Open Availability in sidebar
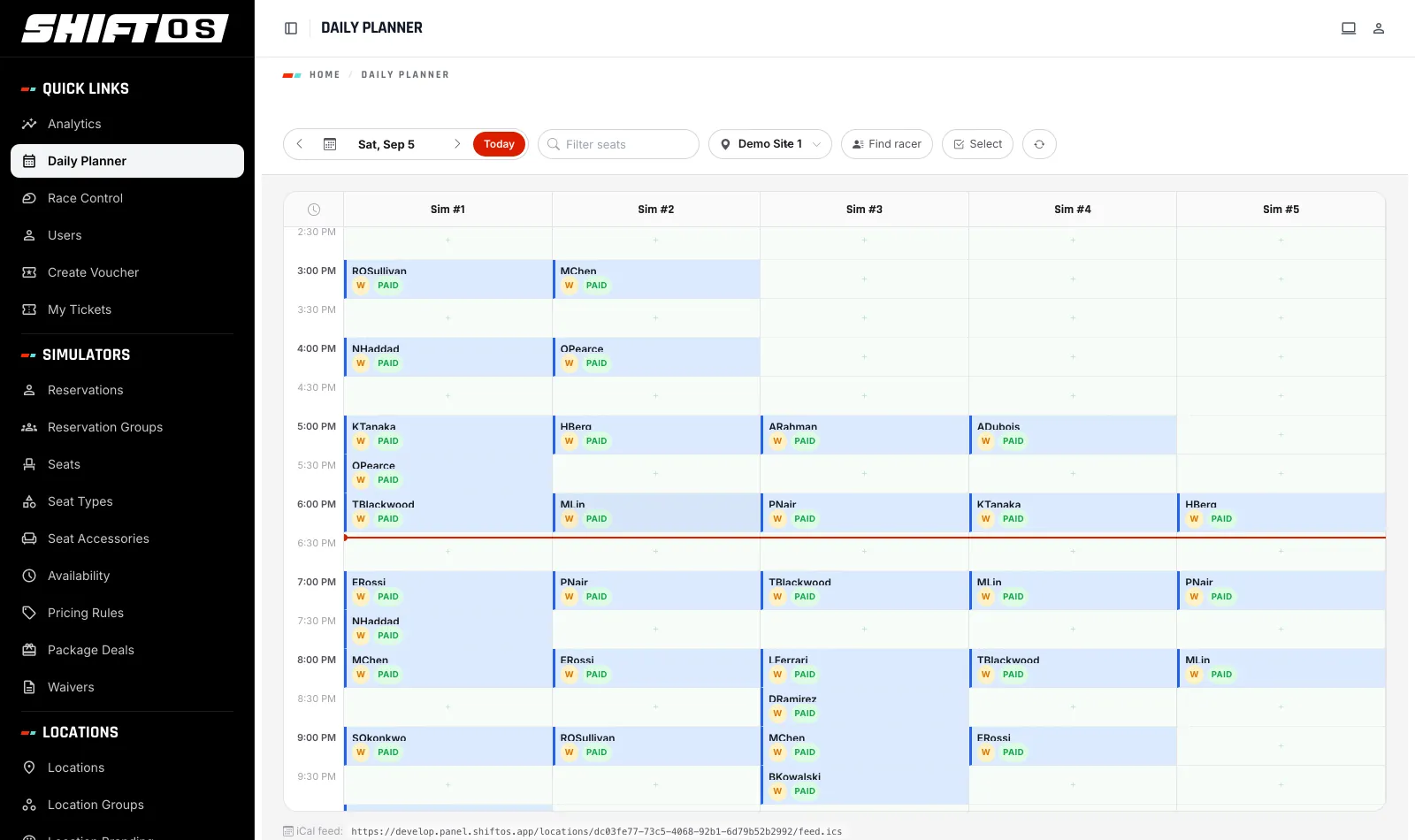1415x840 pixels. click(127, 576)
